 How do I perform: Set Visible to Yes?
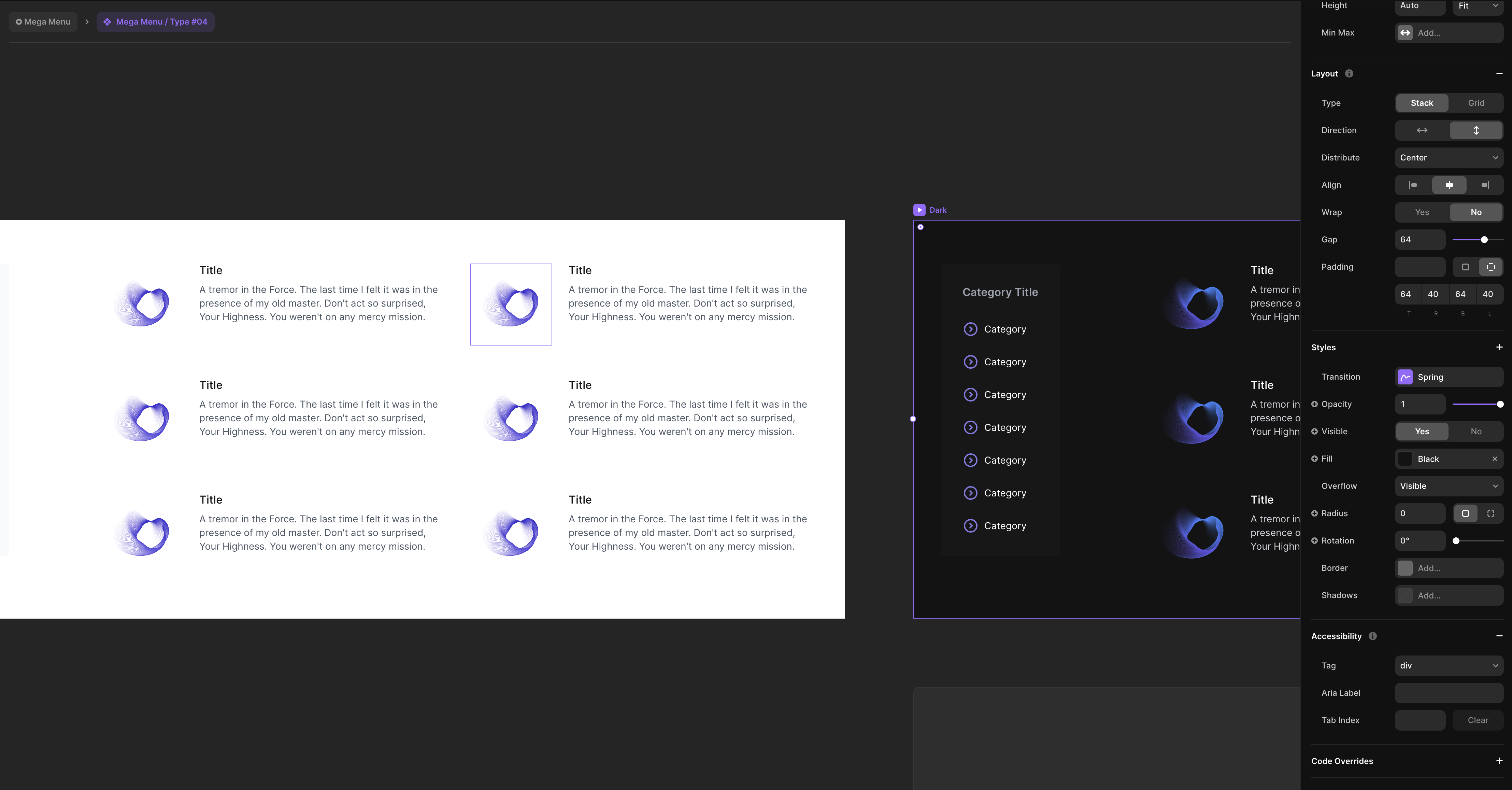pos(1422,432)
